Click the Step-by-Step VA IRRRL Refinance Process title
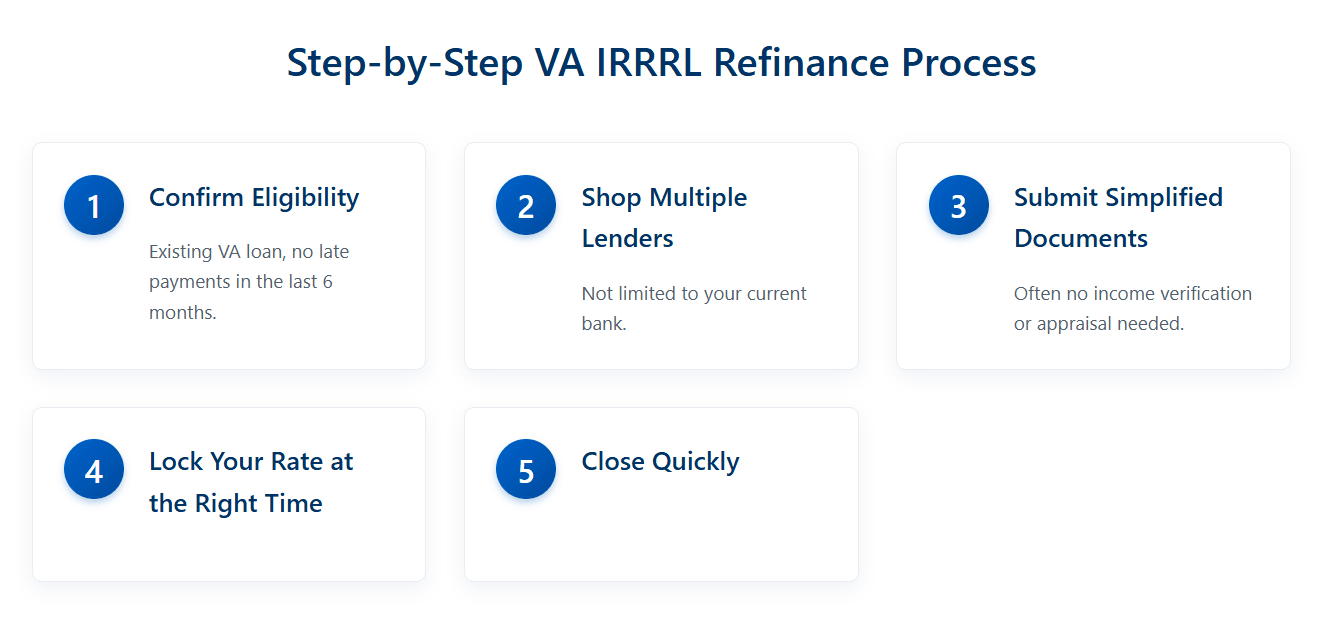This screenshot has width=1320, height=624. [661, 62]
